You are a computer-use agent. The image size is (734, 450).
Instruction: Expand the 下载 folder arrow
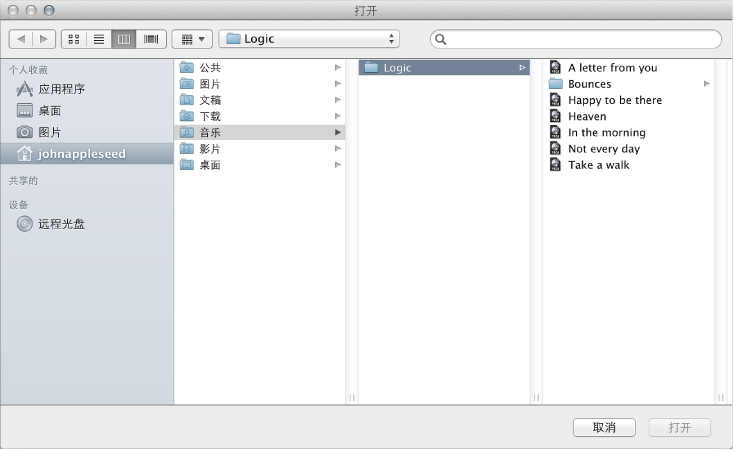pyautogui.click(x=338, y=116)
